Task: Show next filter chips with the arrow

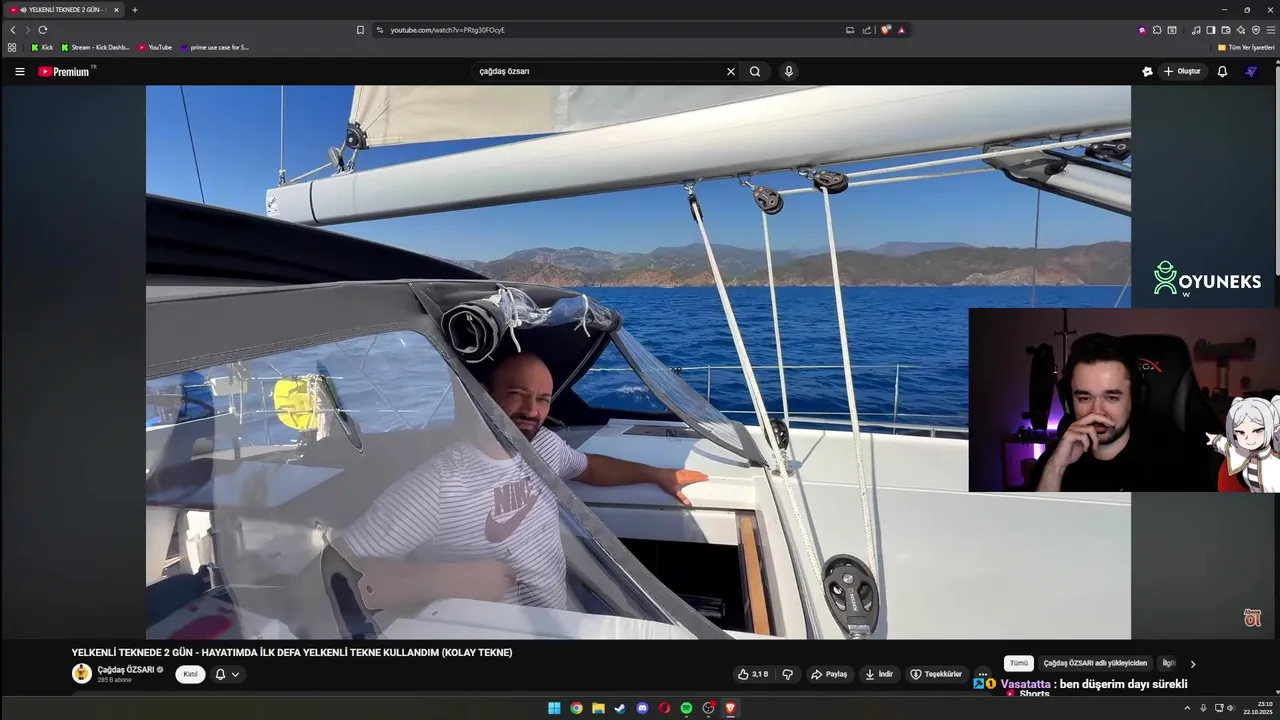Action: [x=1192, y=664]
